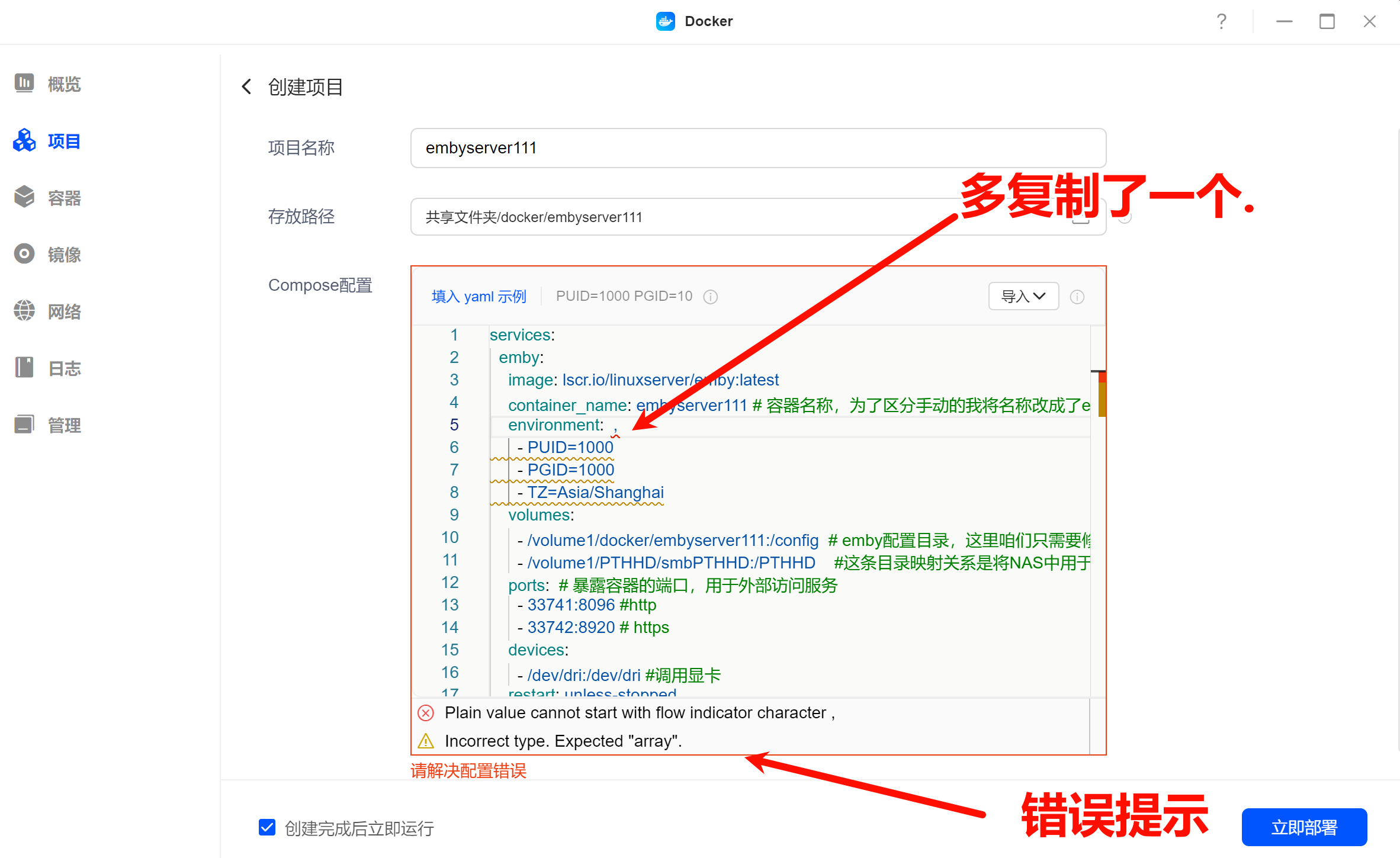This screenshot has width=1400, height=858.
Task: Click '- PUID=1000' on line 6
Action: point(566,448)
